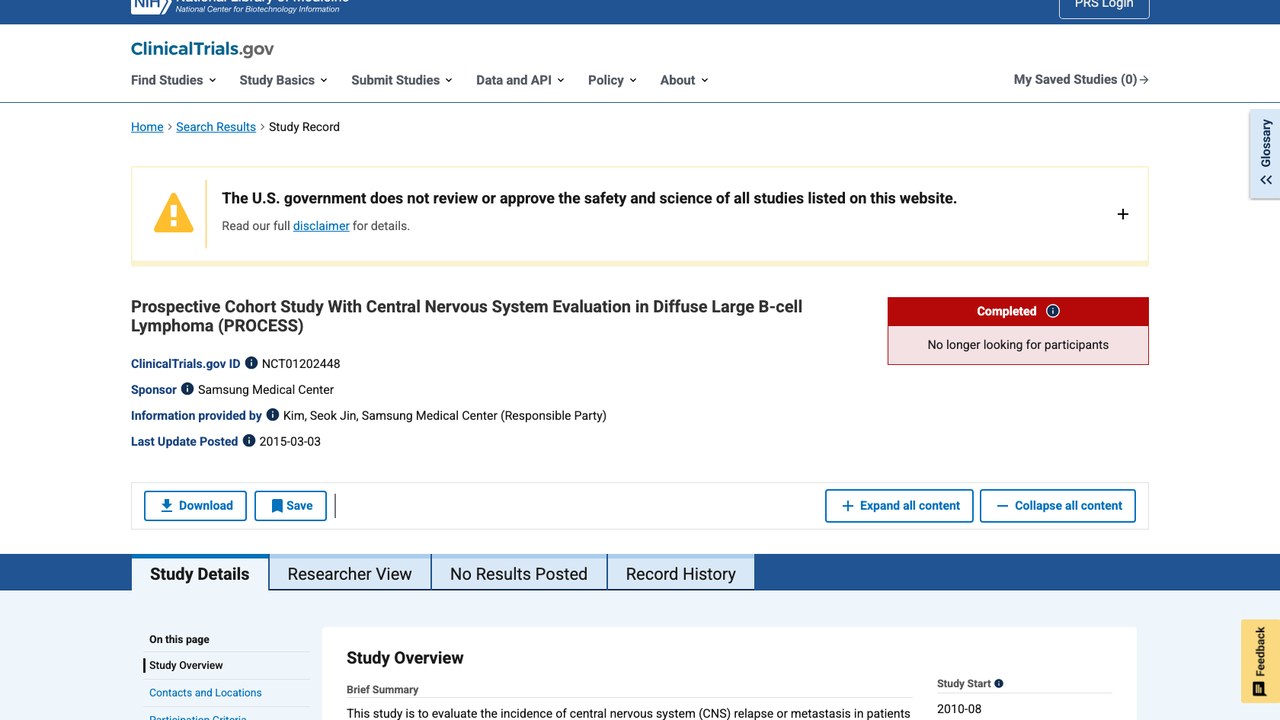Jump to Study Overview in page navigation
Screen dimensions: 1280x720
pyautogui.click(x=186, y=665)
